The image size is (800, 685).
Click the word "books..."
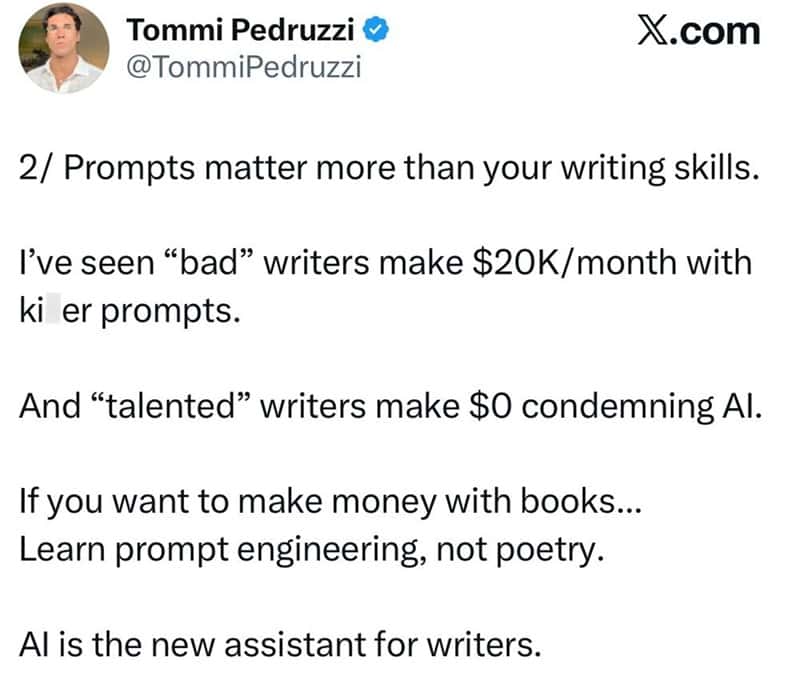coord(581,500)
